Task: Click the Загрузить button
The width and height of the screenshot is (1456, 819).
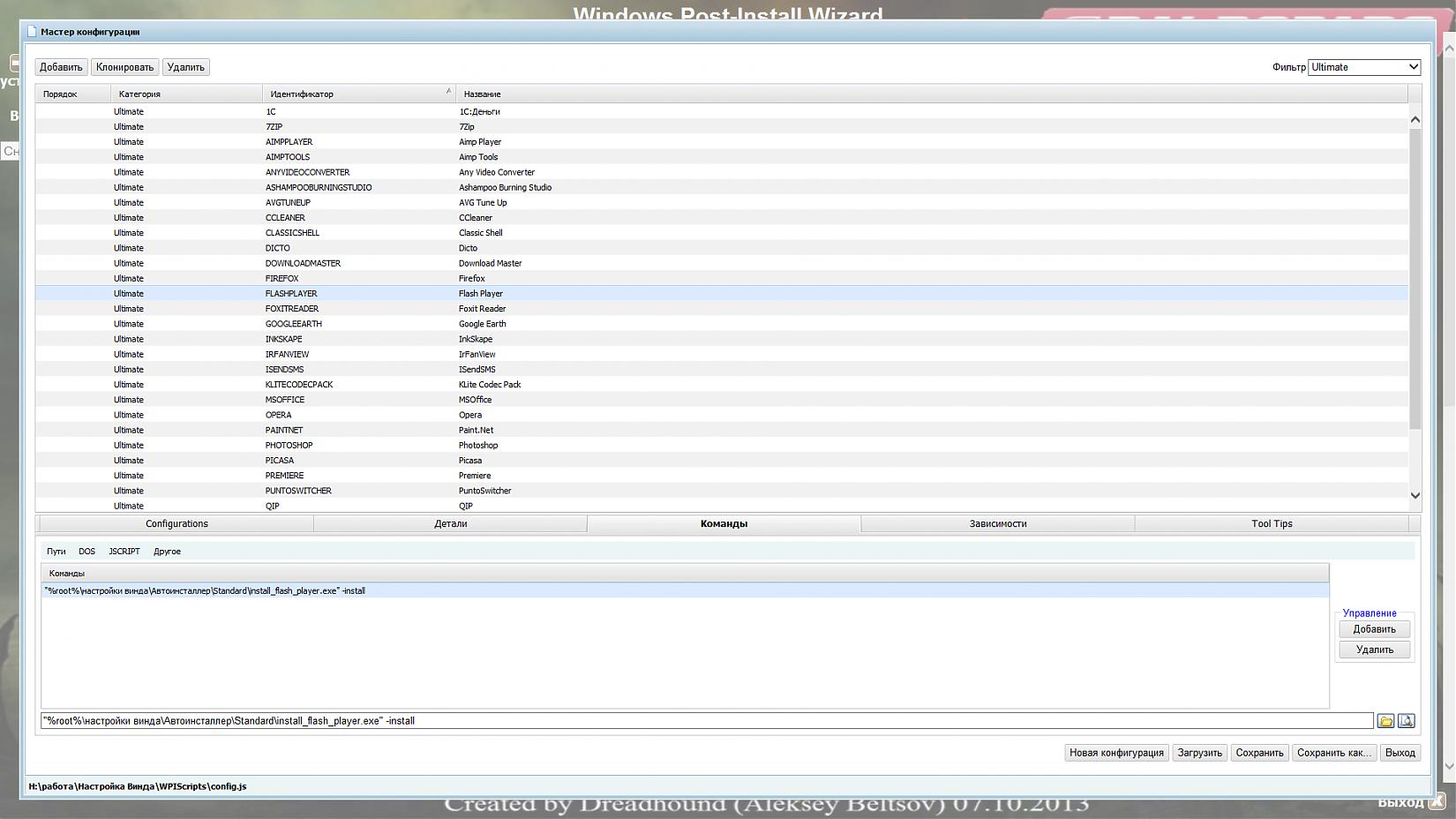Action: [x=1199, y=753]
